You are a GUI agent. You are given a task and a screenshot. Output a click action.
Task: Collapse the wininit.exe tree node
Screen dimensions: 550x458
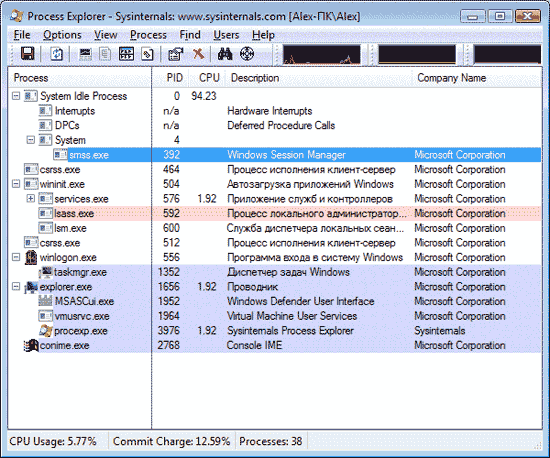pos(16,184)
